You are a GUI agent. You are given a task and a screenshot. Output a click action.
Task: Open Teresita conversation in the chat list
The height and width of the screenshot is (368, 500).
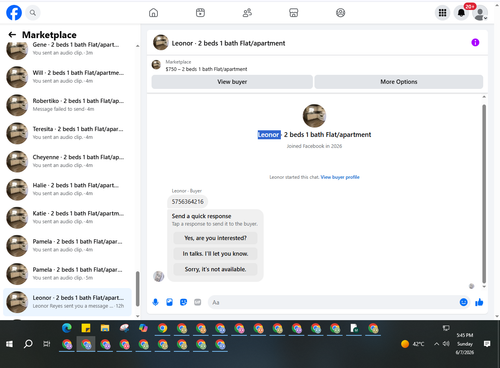coord(67,133)
